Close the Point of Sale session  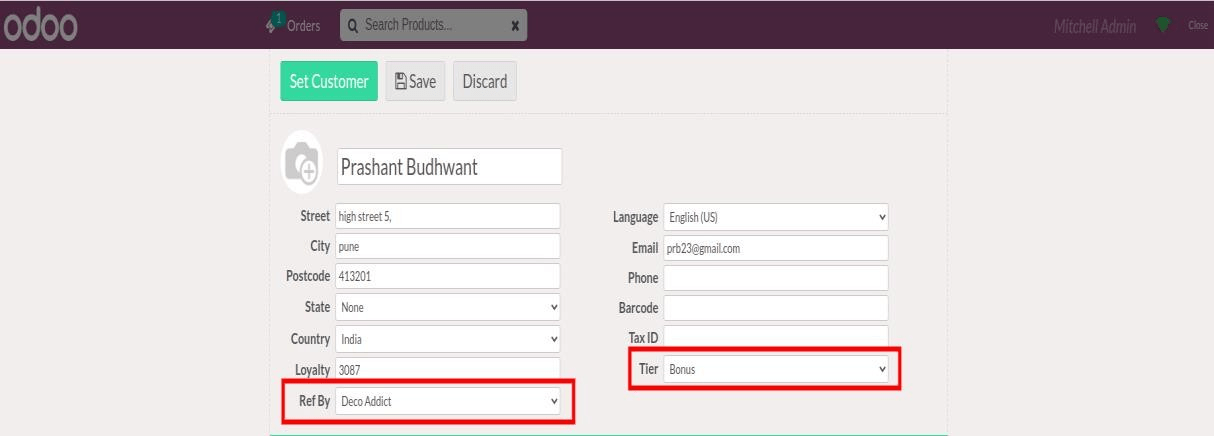1198,25
